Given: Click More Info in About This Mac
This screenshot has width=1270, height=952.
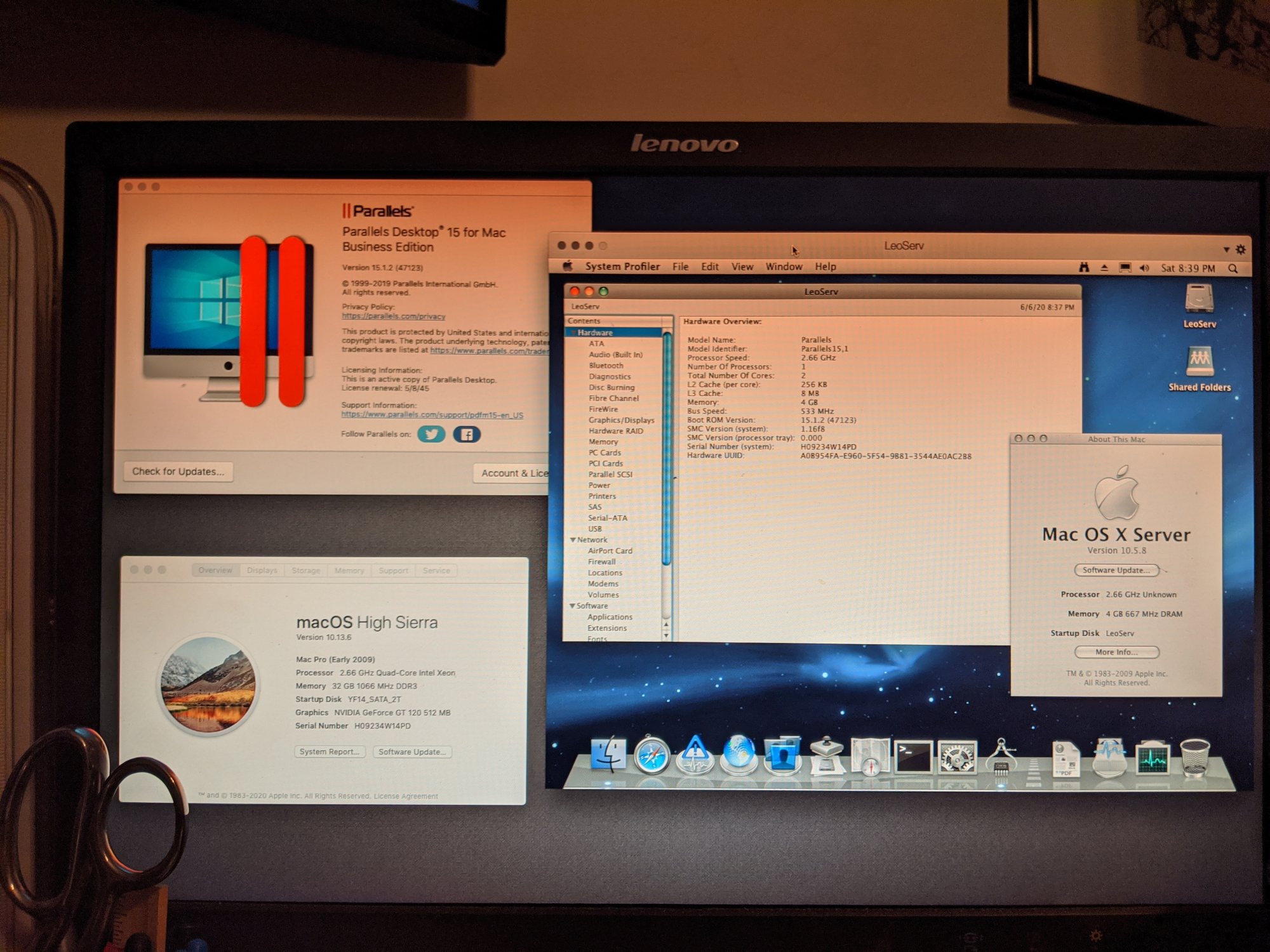Looking at the screenshot, I should tap(1116, 652).
